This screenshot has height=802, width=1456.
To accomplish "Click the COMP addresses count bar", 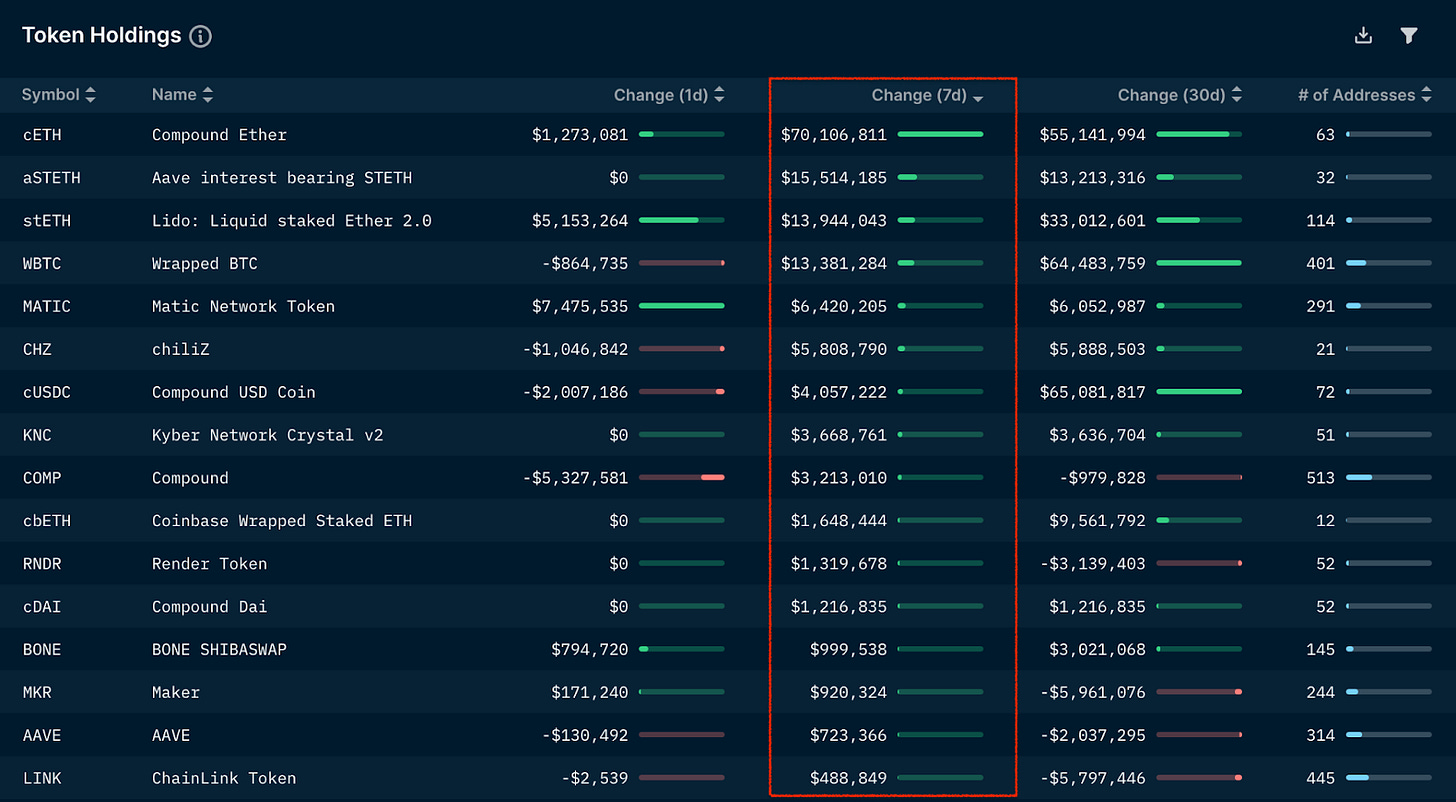I will point(1389,478).
